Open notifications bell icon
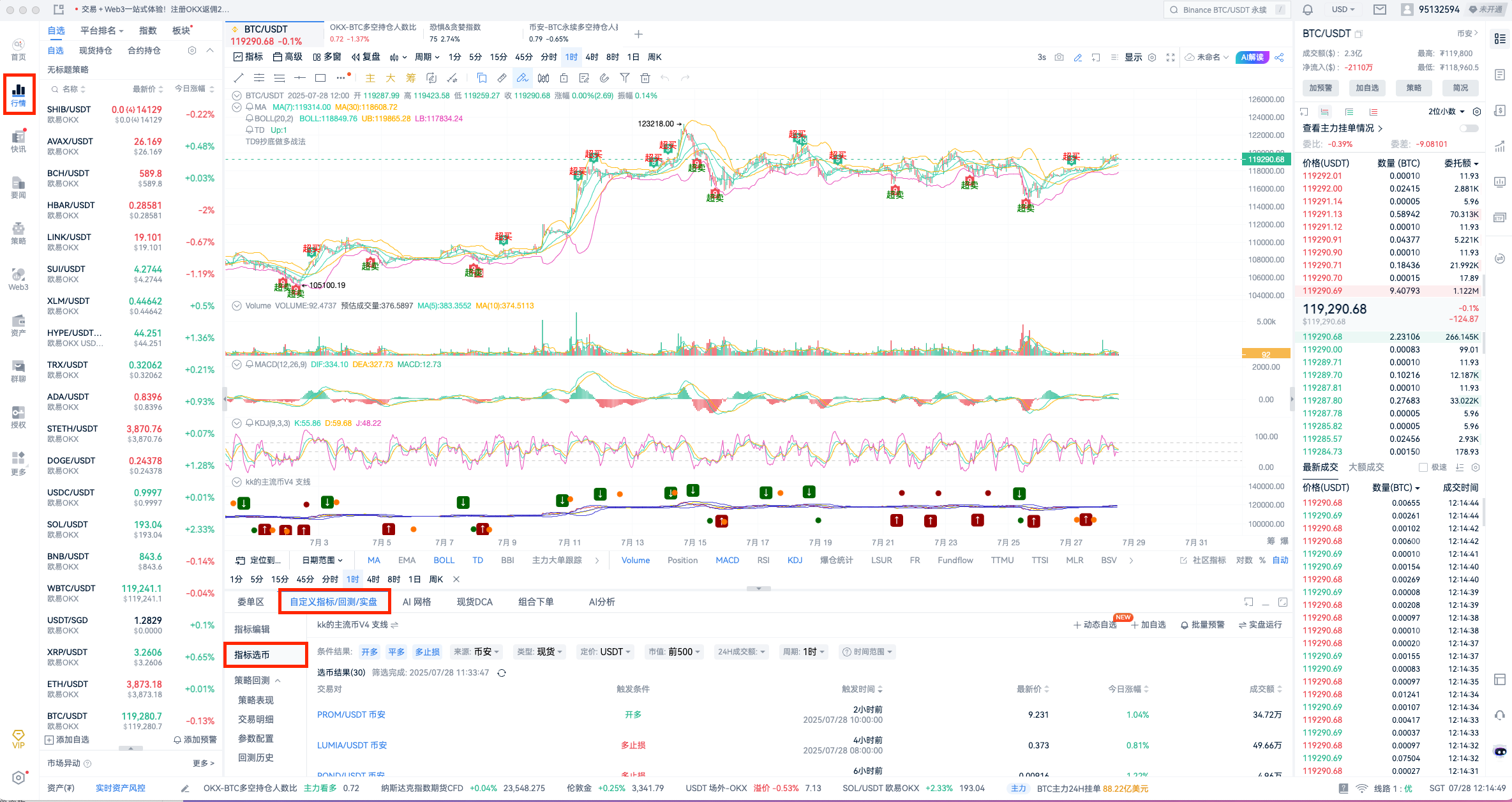The width and height of the screenshot is (1512, 802). coord(1308,10)
